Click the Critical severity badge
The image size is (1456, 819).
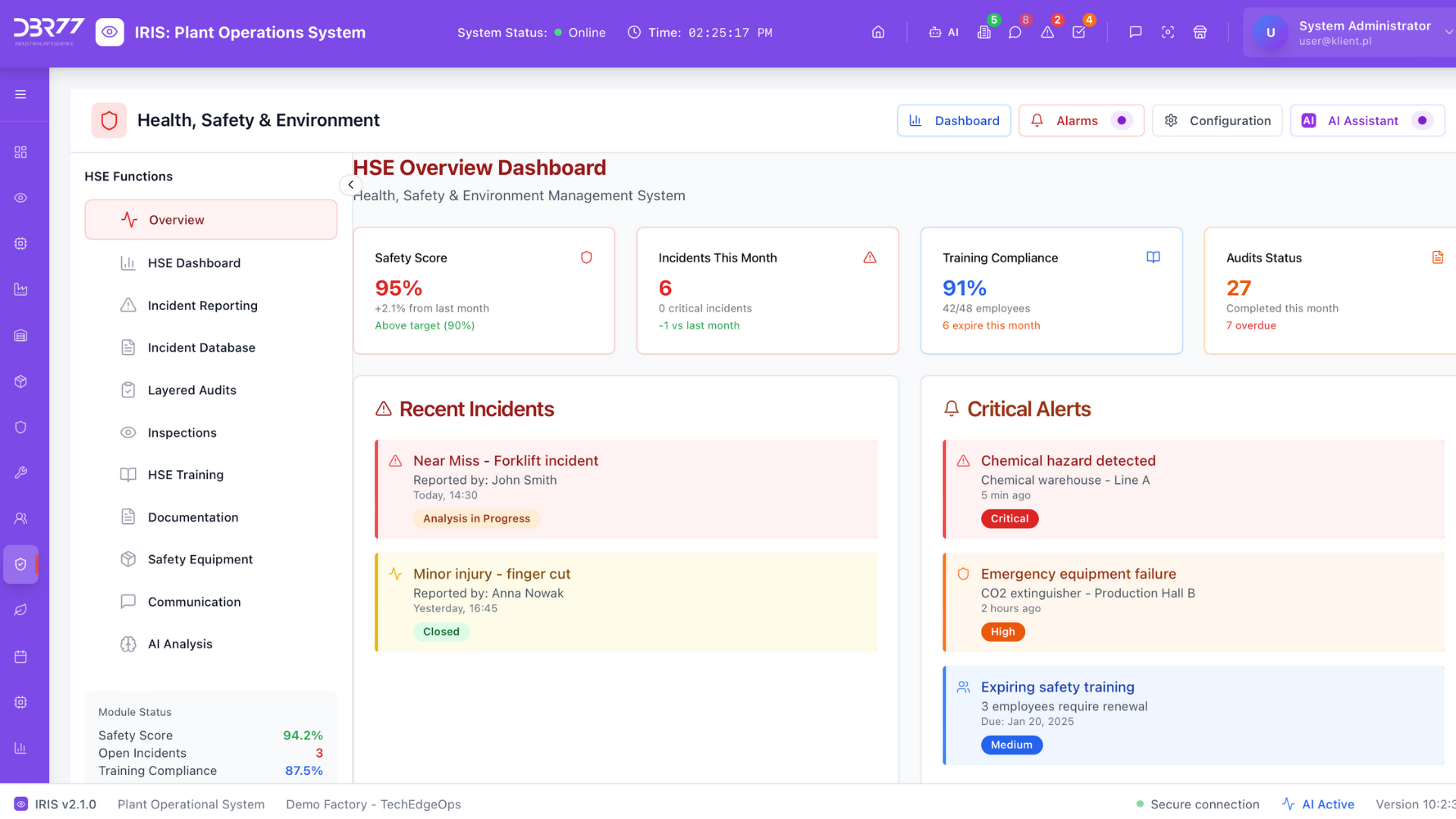pyautogui.click(x=1009, y=519)
